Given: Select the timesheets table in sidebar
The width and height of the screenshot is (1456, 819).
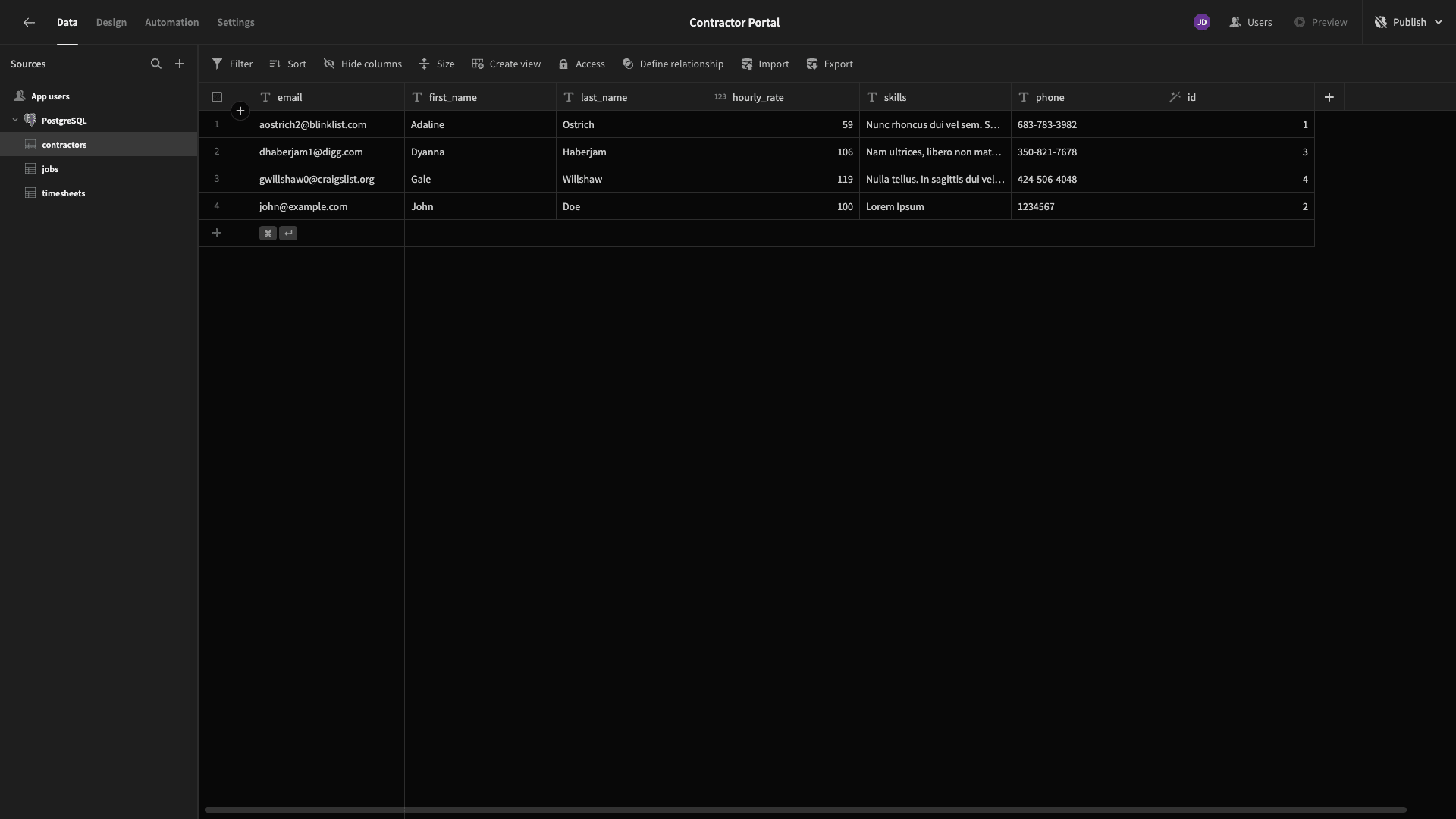Looking at the screenshot, I should (63, 193).
